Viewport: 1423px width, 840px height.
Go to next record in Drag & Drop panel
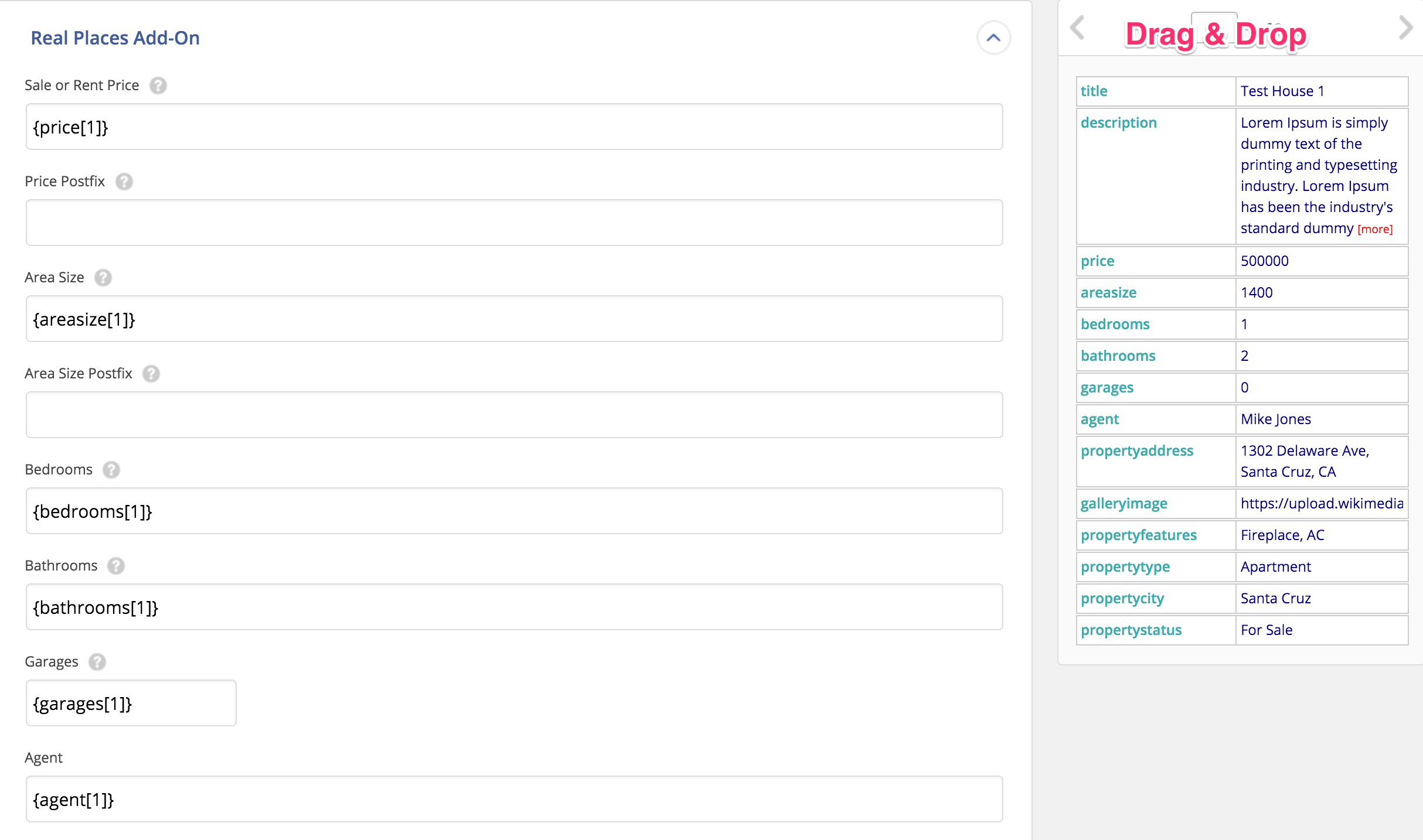click(1405, 28)
